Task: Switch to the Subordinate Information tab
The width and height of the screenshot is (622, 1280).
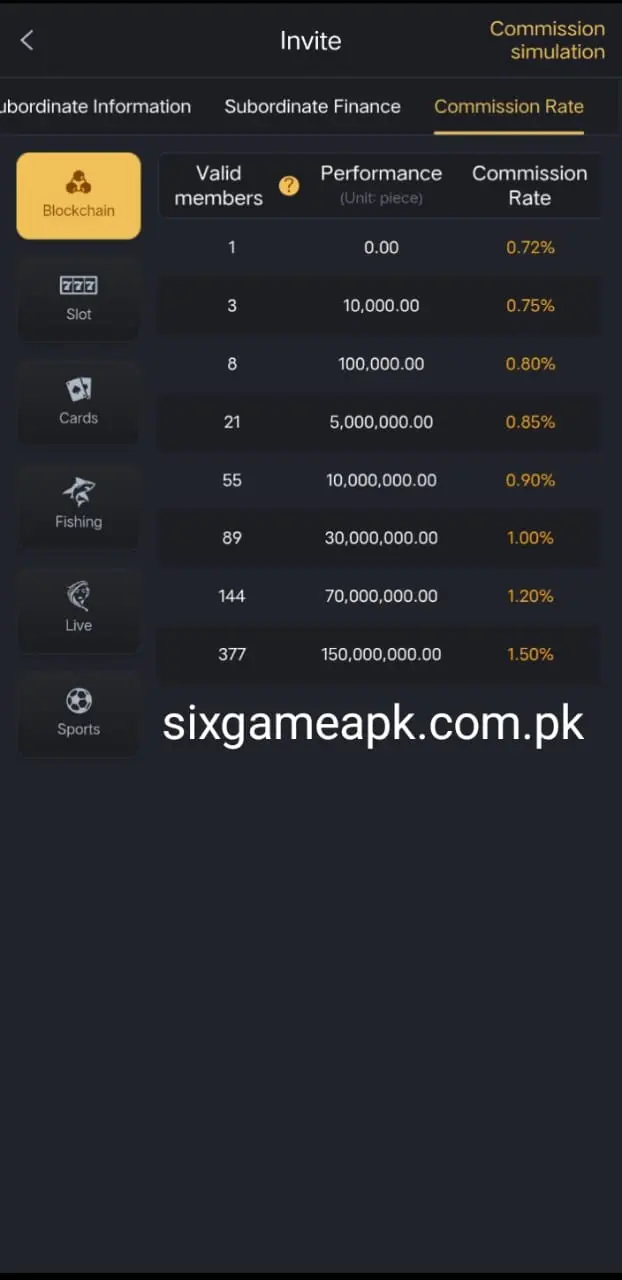Action: (x=96, y=106)
